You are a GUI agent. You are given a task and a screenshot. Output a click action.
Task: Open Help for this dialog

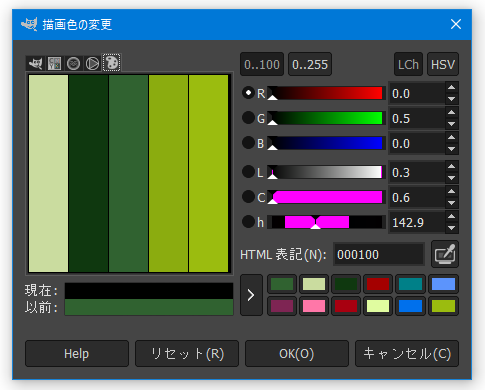click(77, 354)
